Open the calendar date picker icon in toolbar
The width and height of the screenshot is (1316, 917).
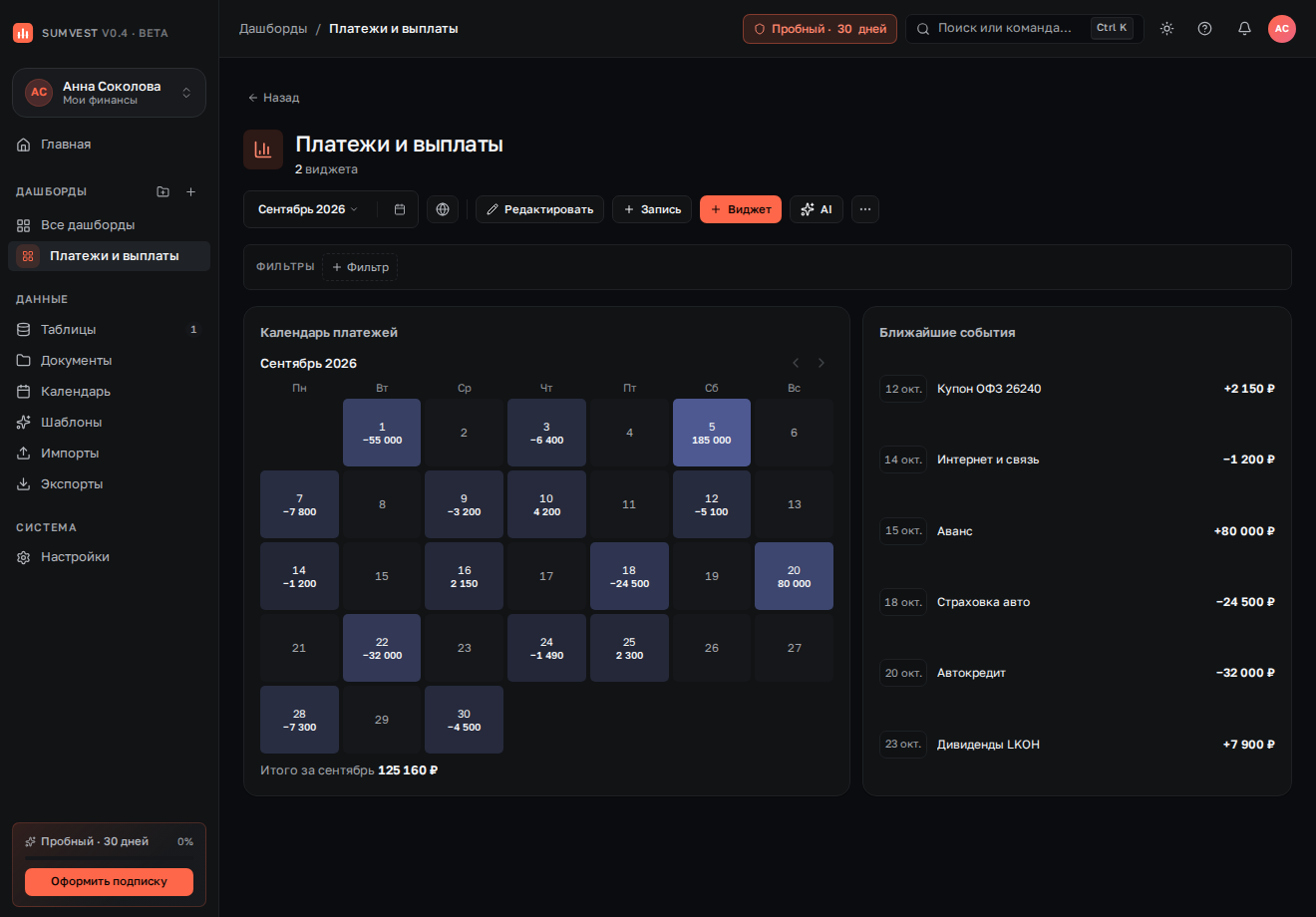400,209
